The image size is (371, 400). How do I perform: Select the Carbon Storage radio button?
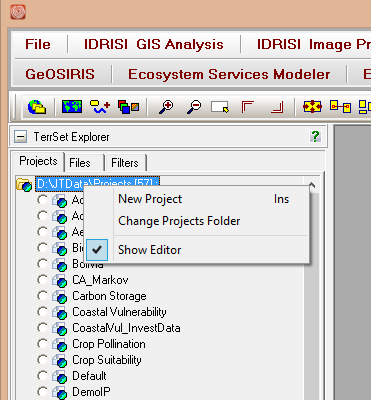point(42,296)
